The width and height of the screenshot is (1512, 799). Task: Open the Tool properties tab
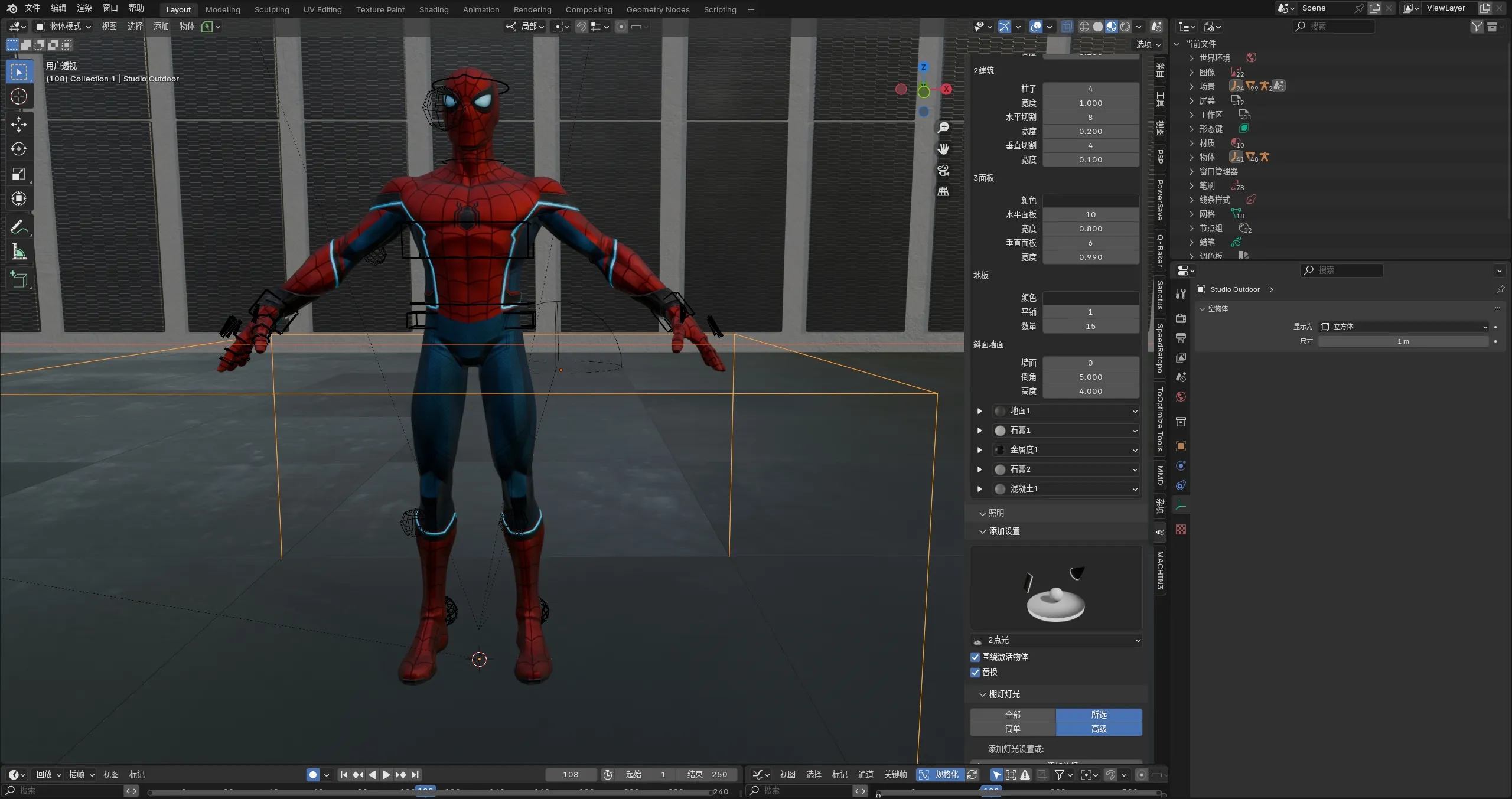tap(1181, 294)
